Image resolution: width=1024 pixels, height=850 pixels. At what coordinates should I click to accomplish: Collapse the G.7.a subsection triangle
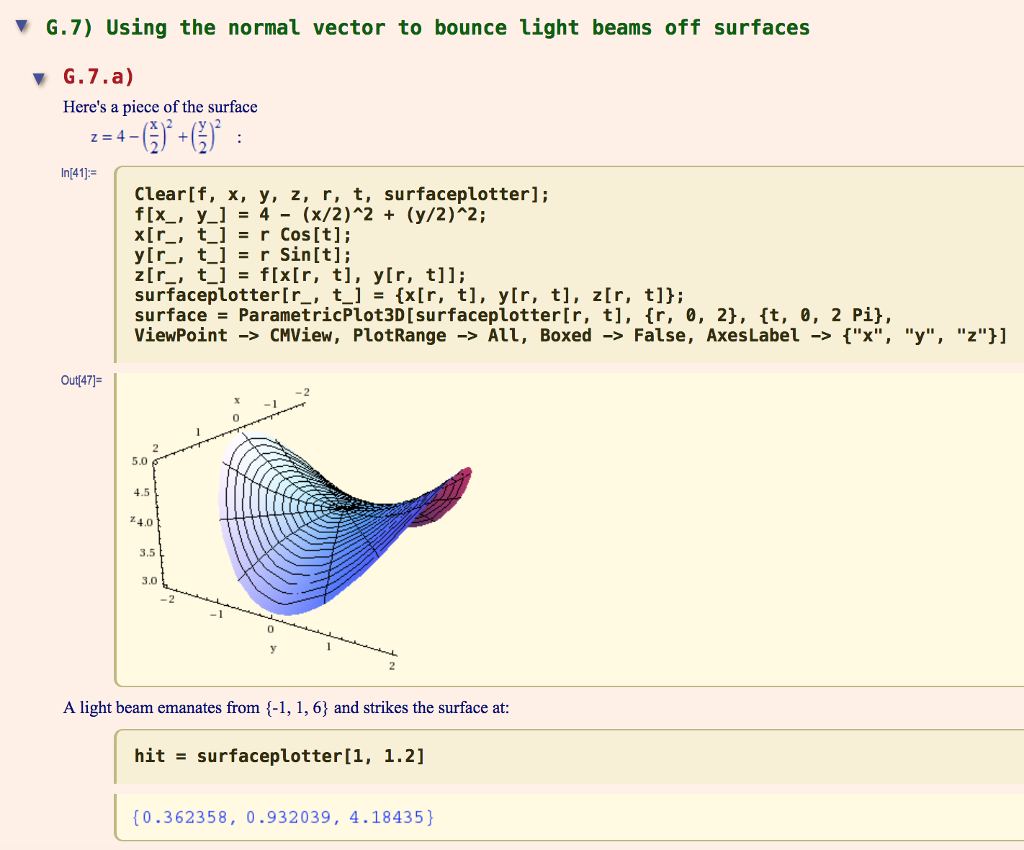click(x=38, y=77)
